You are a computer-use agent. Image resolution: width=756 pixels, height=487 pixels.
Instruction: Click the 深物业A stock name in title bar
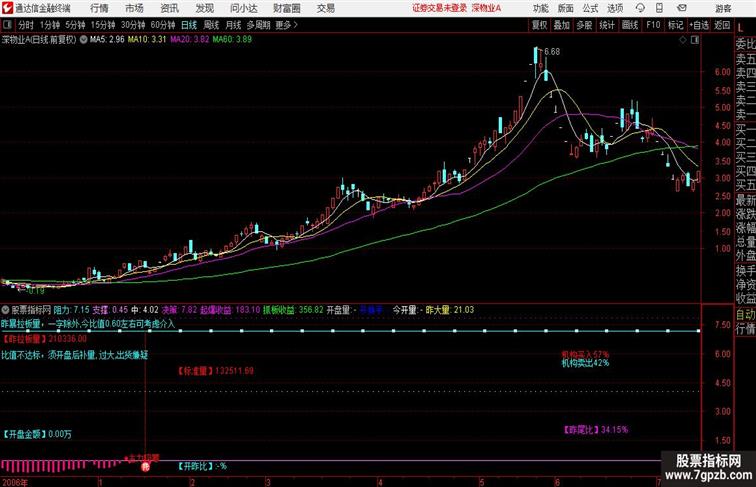click(x=486, y=8)
